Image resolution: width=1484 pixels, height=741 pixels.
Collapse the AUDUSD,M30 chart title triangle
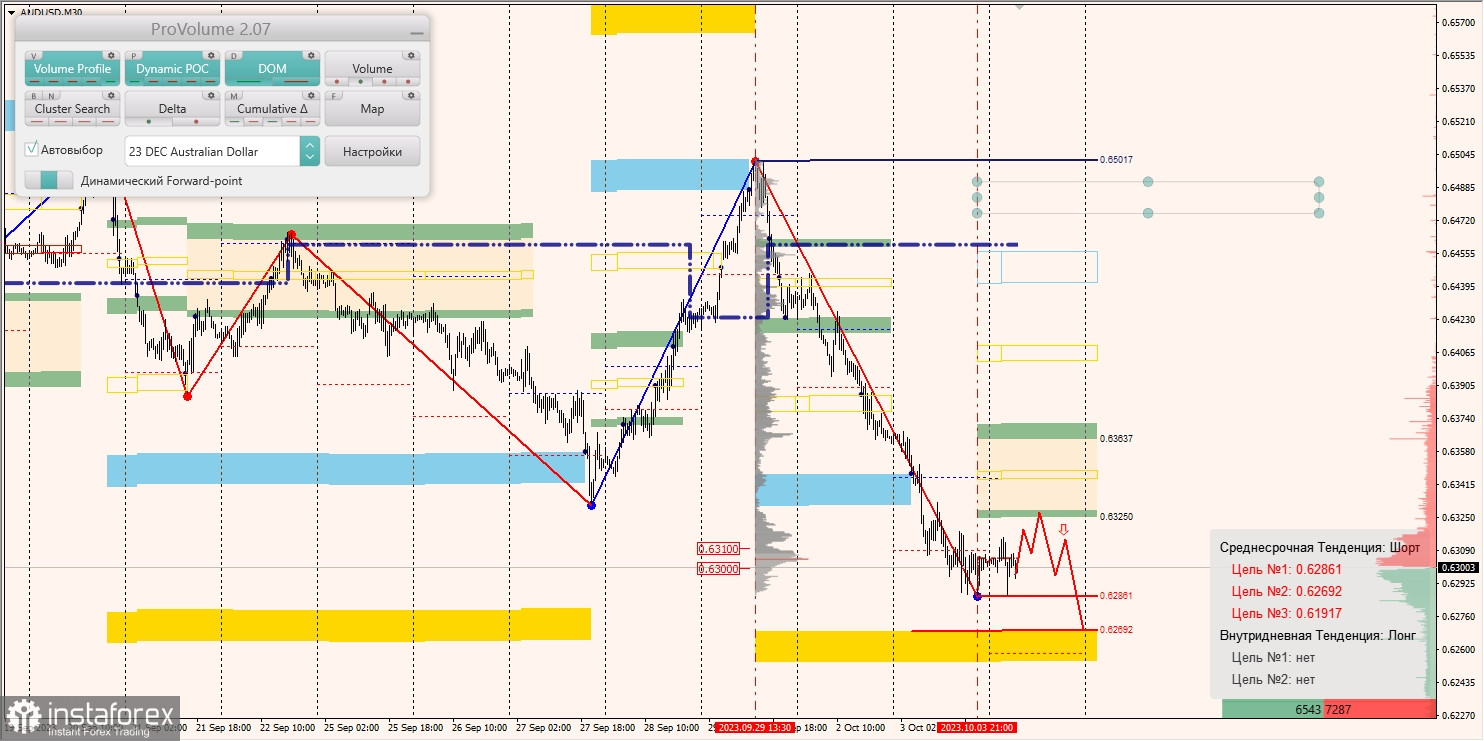(x=11, y=12)
